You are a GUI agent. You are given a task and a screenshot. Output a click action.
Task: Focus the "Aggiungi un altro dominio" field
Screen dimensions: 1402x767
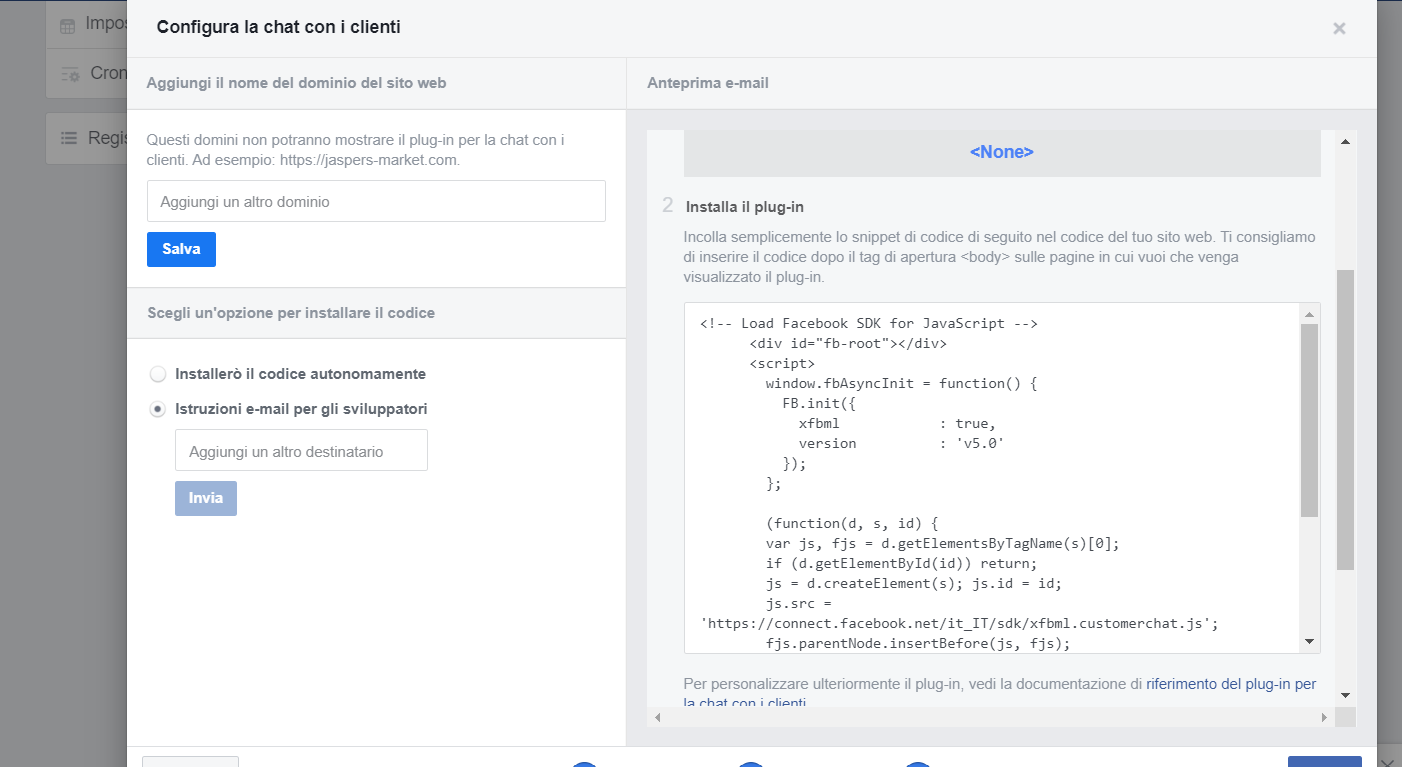pos(376,201)
